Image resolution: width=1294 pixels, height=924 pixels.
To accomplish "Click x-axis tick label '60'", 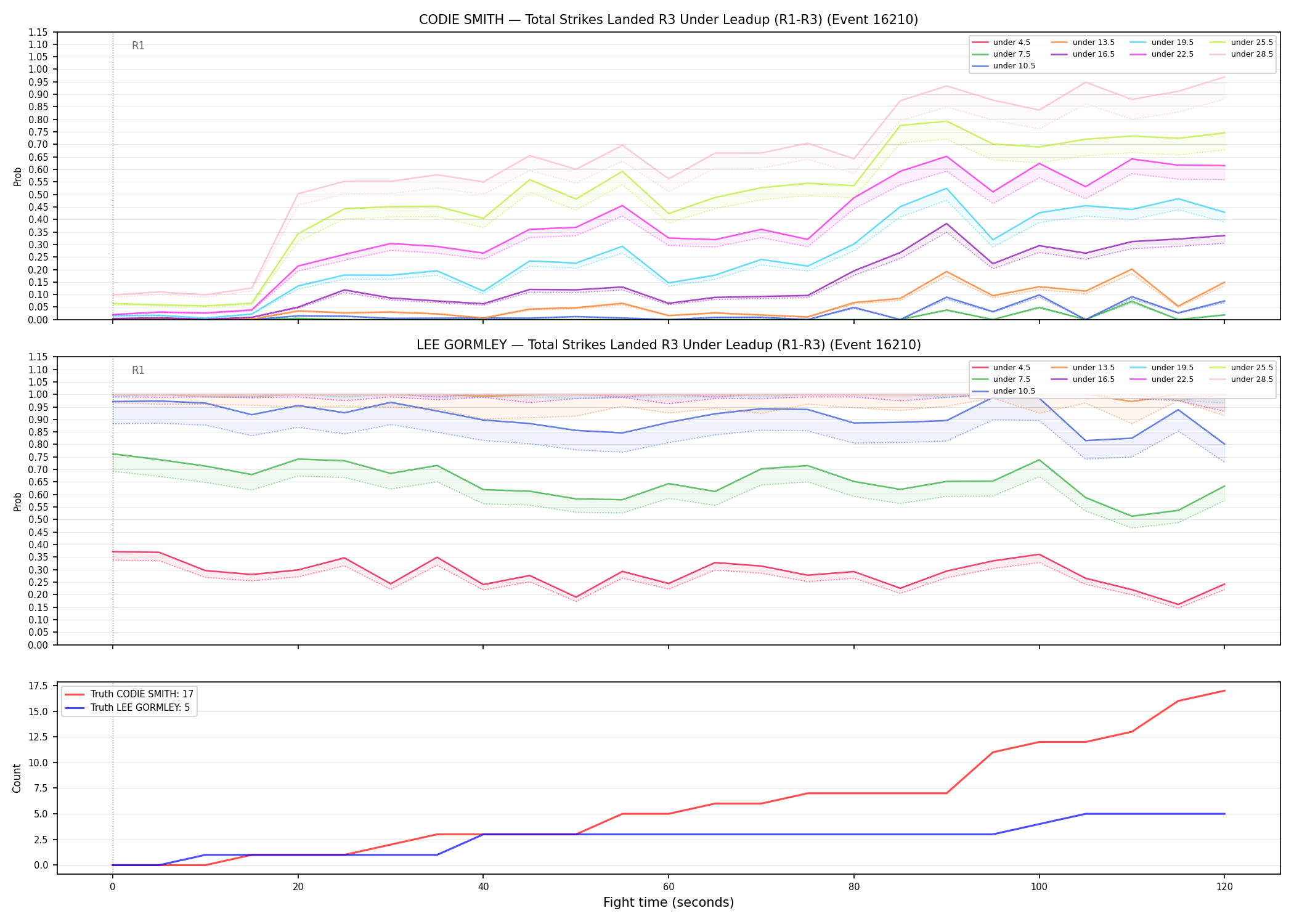I will point(669,887).
